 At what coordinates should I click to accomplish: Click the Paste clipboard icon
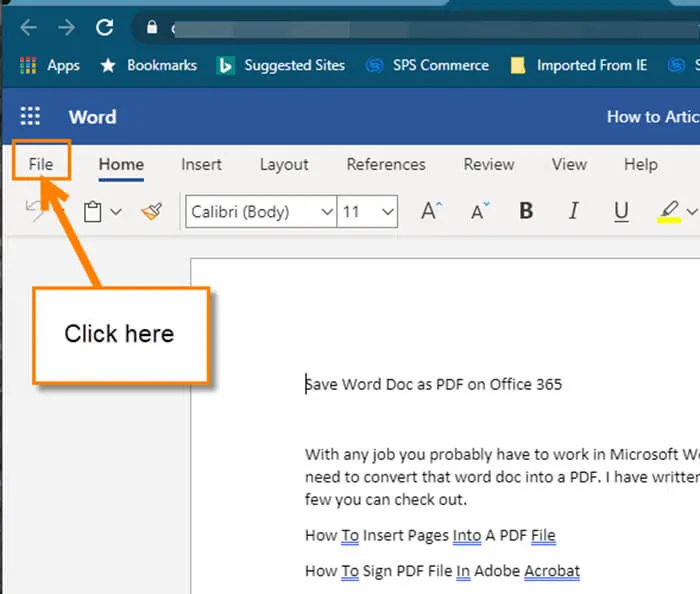[x=93, y=212]
